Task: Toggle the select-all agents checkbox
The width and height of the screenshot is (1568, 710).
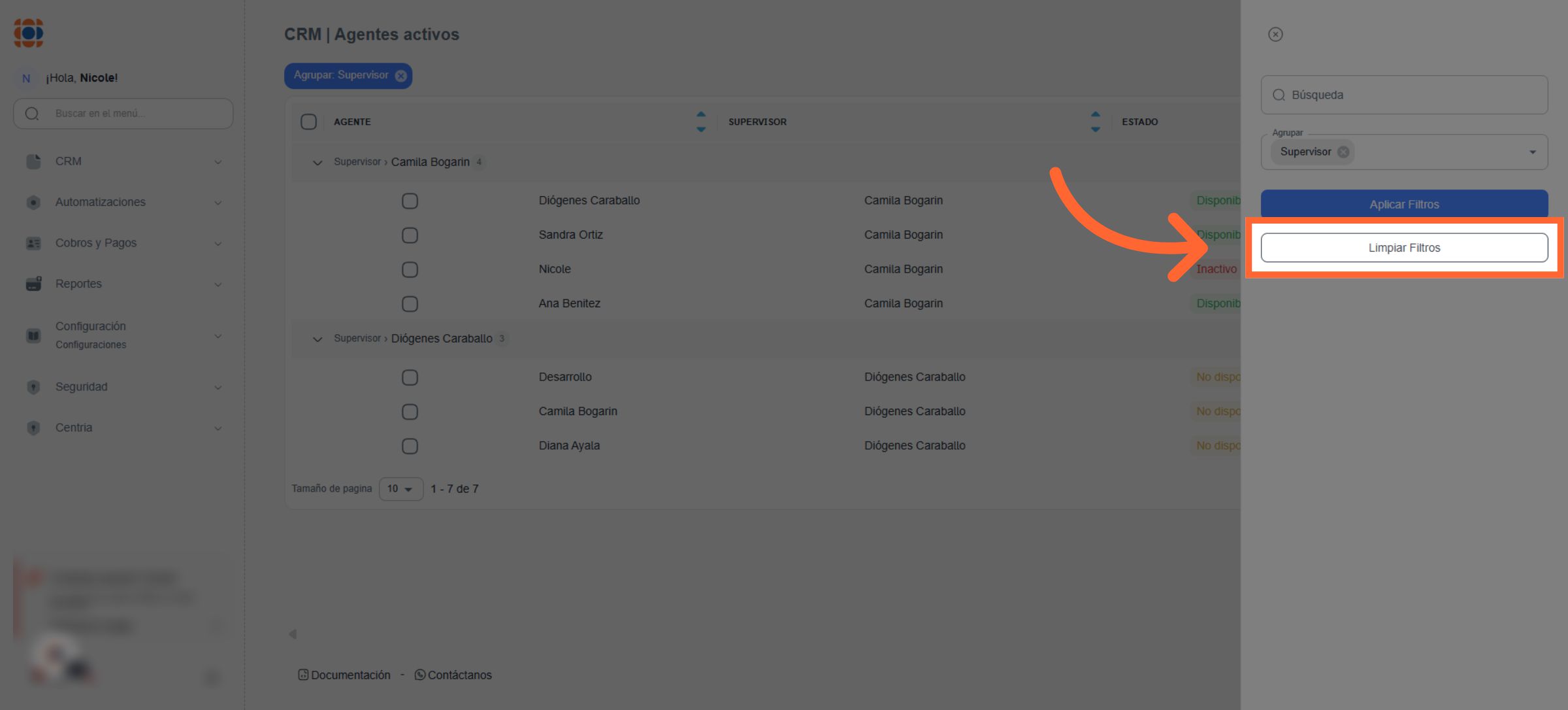Action: tap(308, 122)
